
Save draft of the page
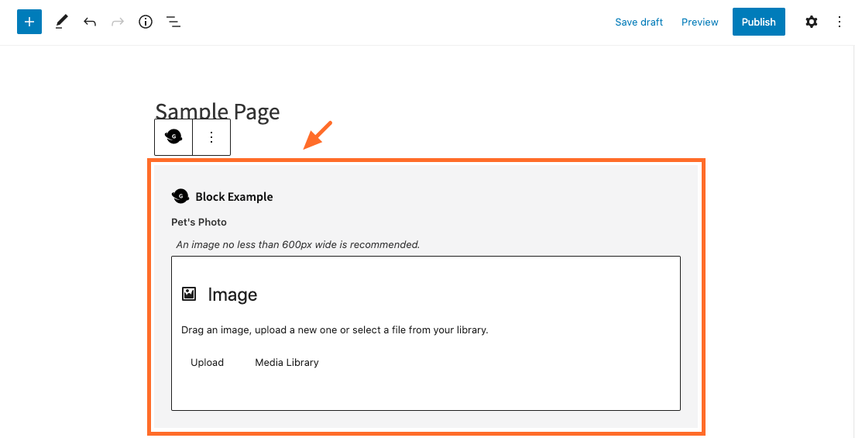tap(639, 22)
